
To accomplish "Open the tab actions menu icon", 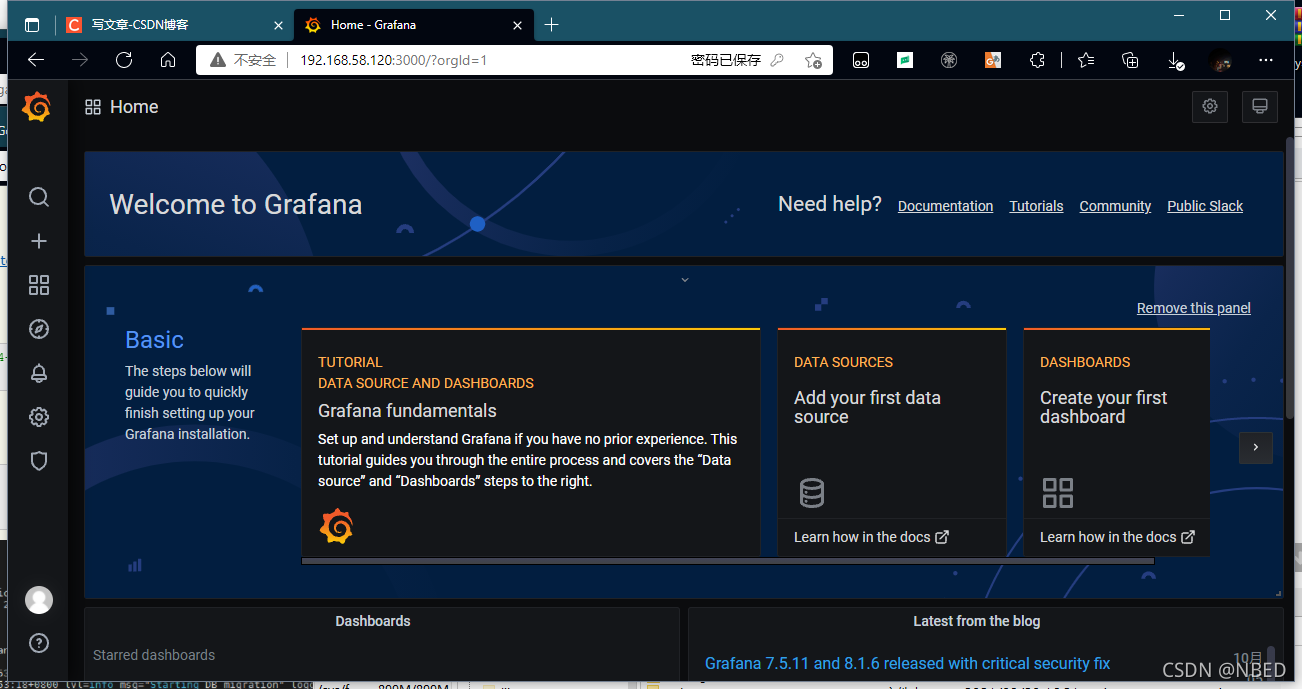I will point(32,25).
